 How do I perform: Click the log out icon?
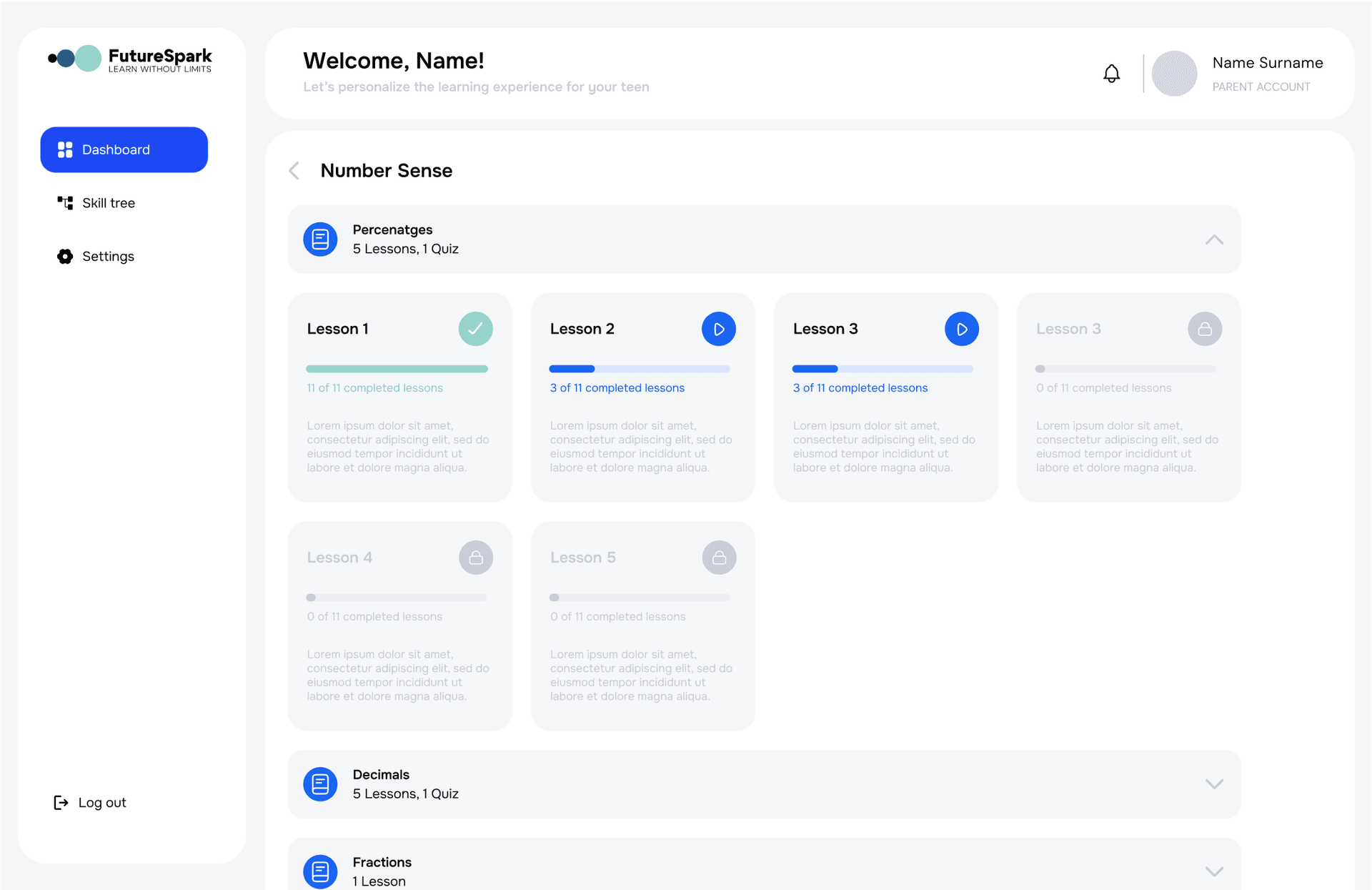[x=60, y=802]
